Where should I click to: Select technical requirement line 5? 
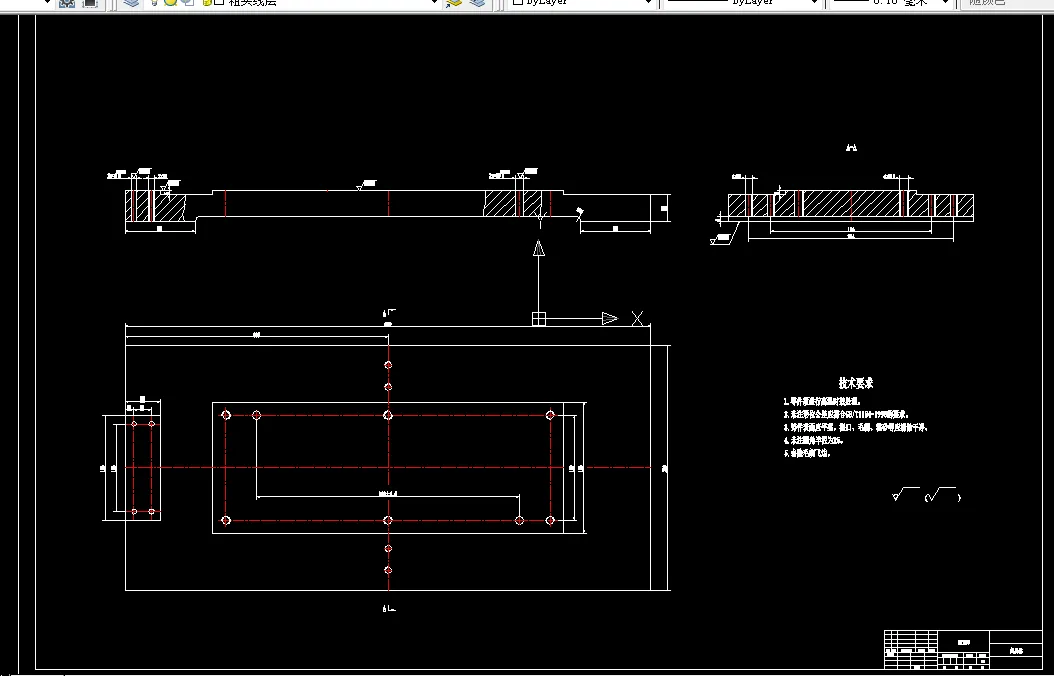[x=807, y=454]
